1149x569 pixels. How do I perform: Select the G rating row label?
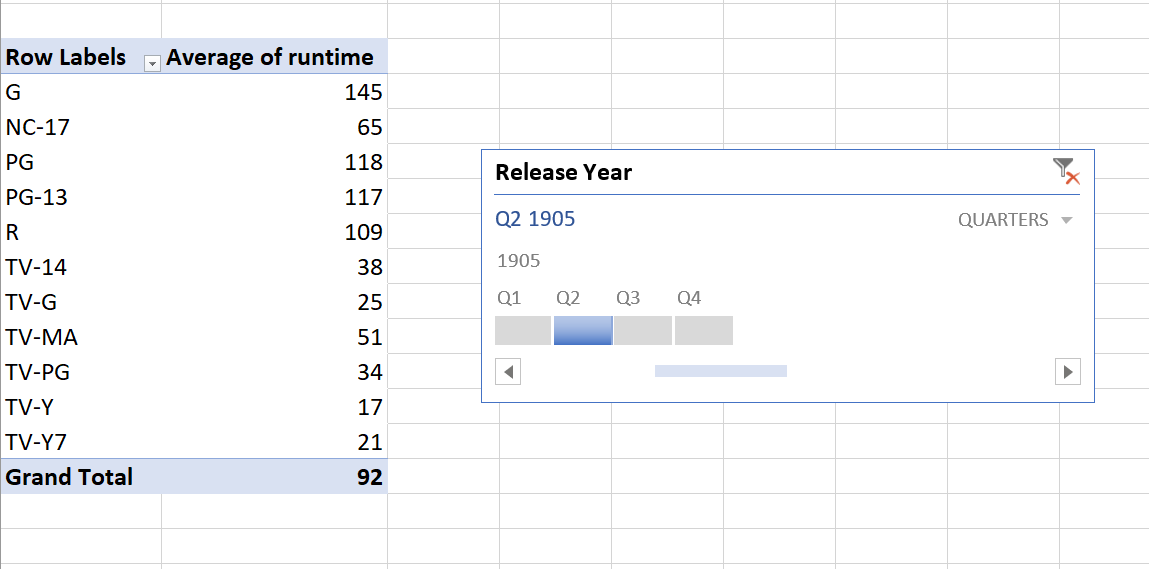point(81,92)
